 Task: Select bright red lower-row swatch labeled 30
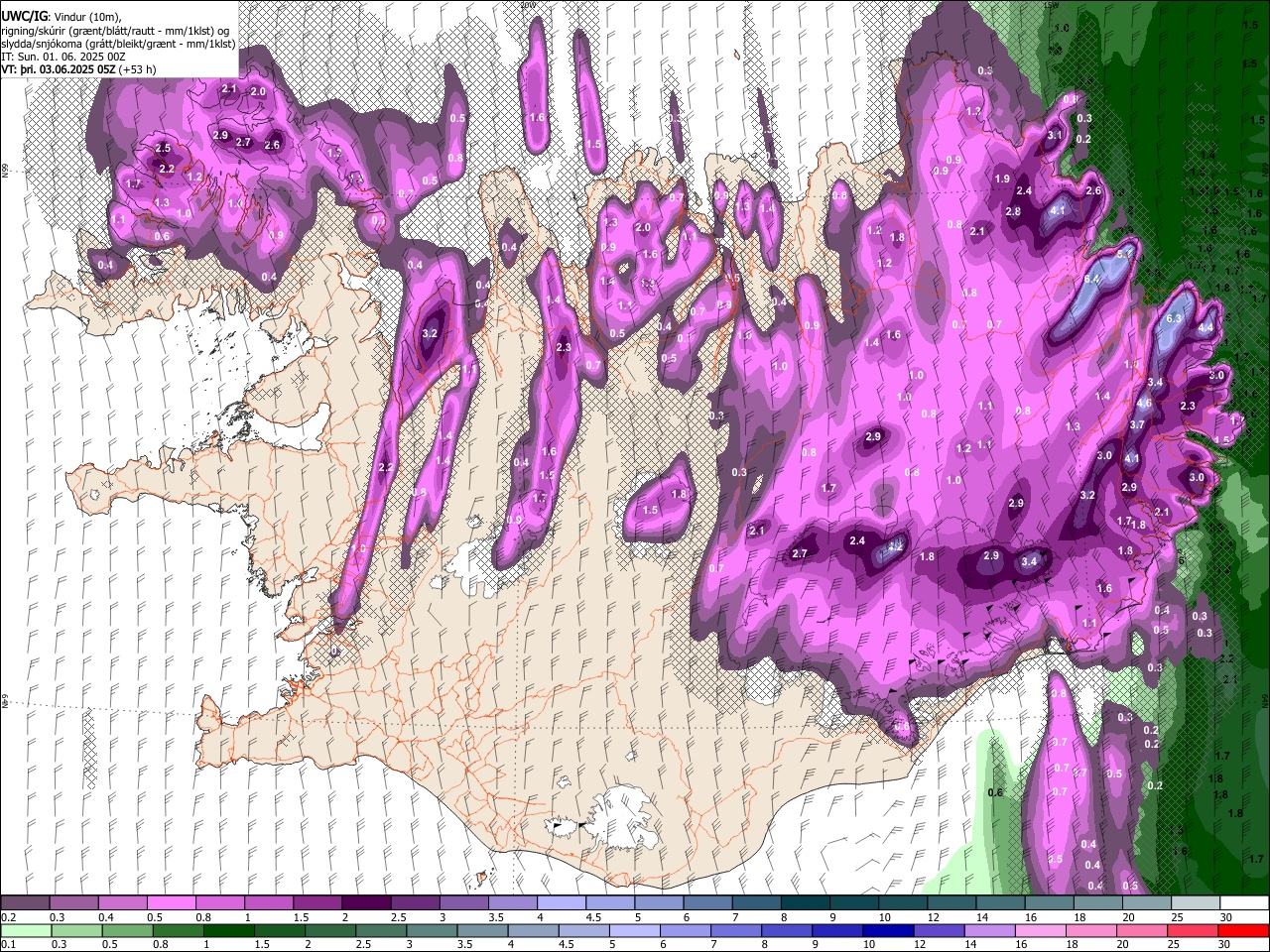[x=1243, y=931]
